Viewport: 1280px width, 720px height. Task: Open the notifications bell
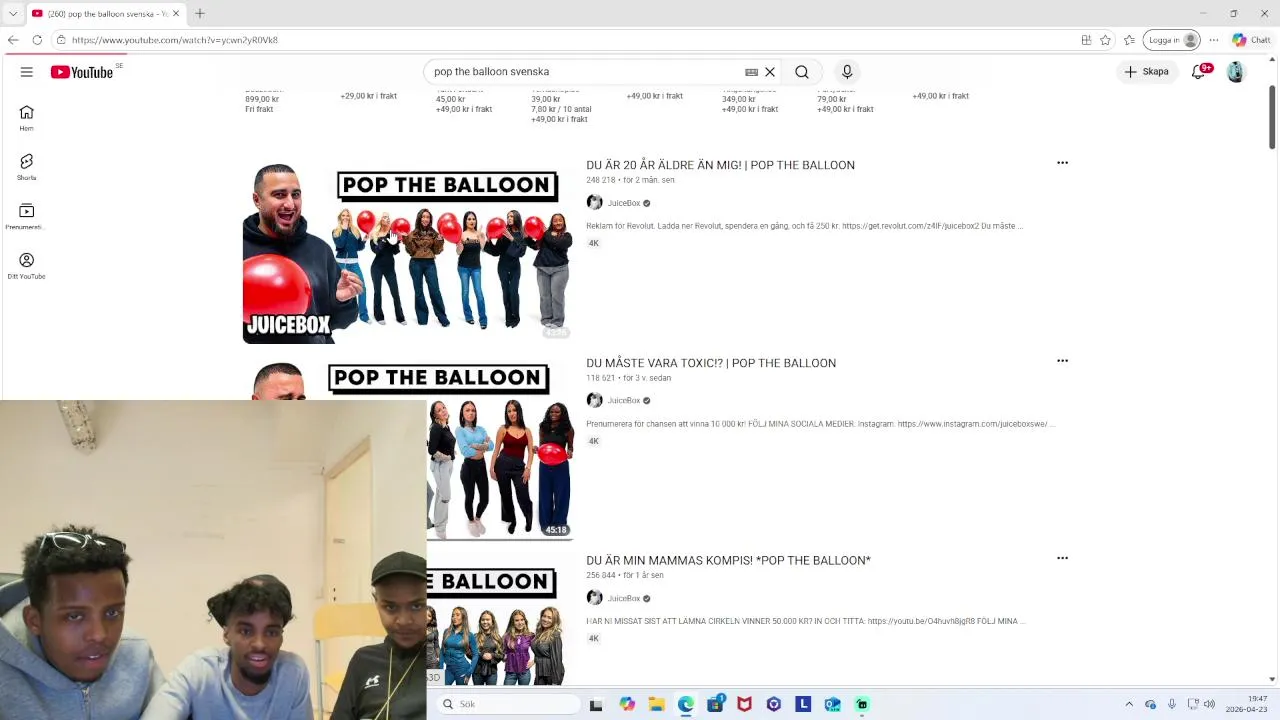1198,72
